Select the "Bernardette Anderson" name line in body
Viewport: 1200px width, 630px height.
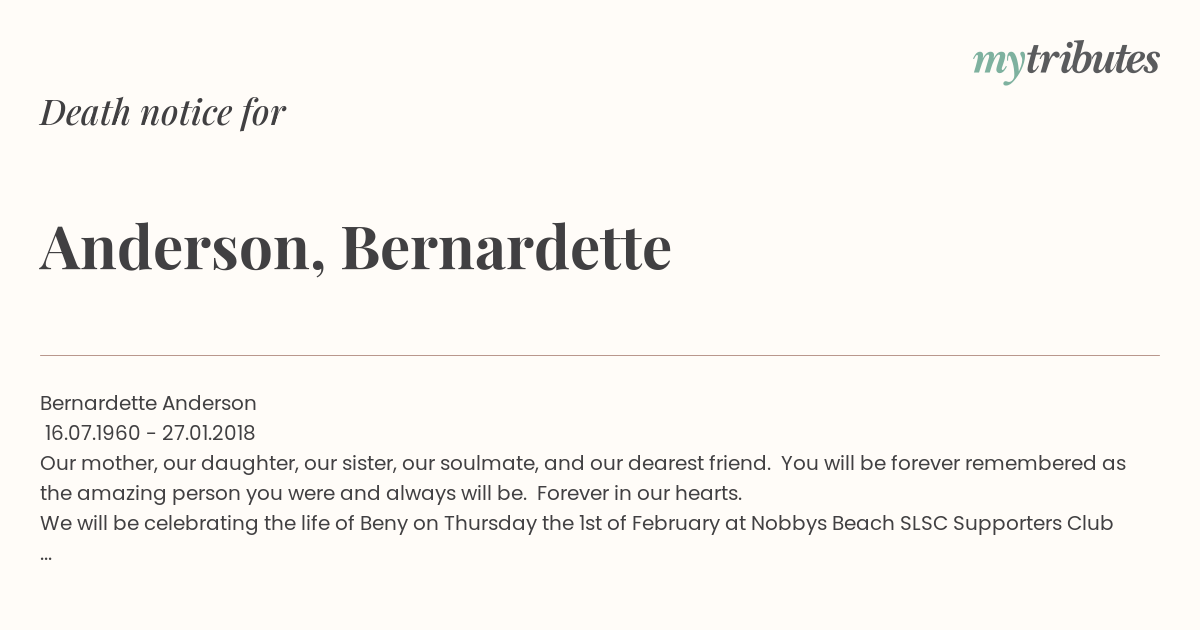(148, 403)
